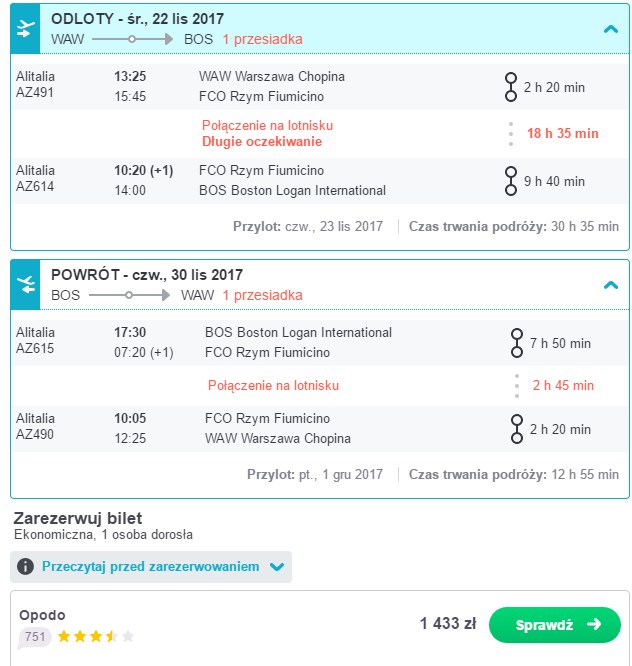The height and width of the screenshot is (666, 632).
Task: Click the Sprawdź button for Opodo
Action: pos(555,624)
